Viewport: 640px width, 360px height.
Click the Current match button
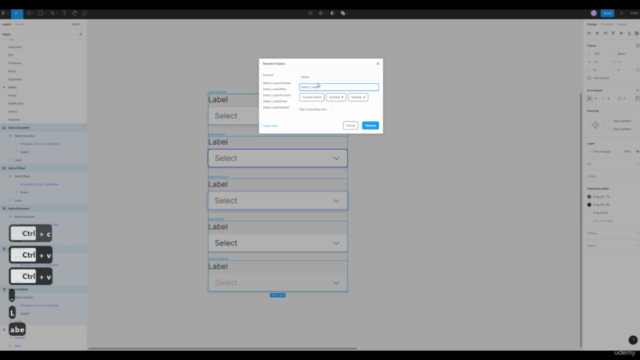(311, 97)
